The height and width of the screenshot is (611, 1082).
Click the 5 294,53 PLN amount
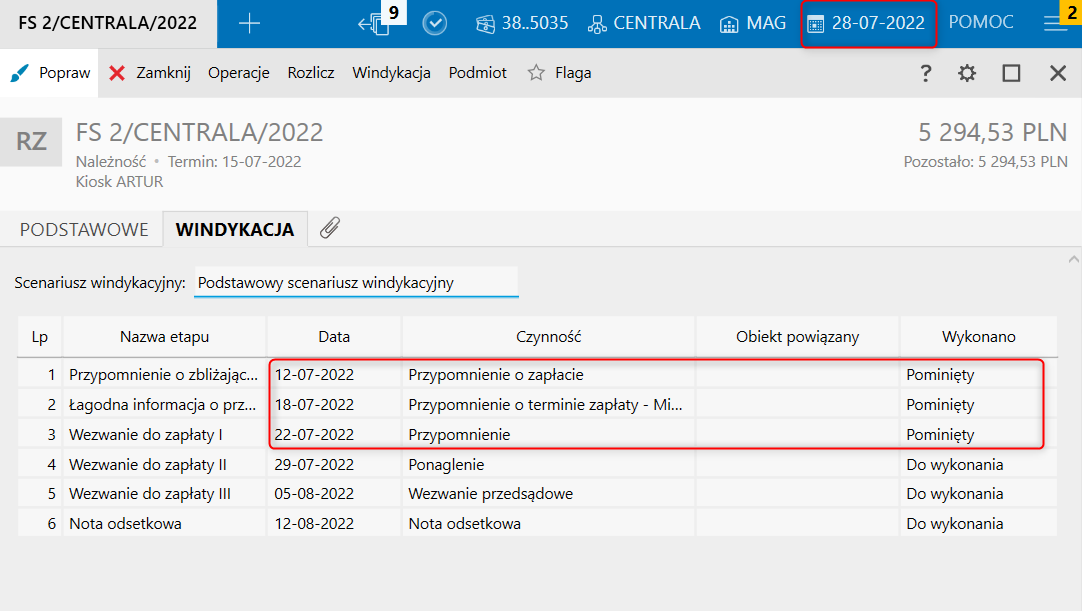pyautogui.click(x=992, y=132)
